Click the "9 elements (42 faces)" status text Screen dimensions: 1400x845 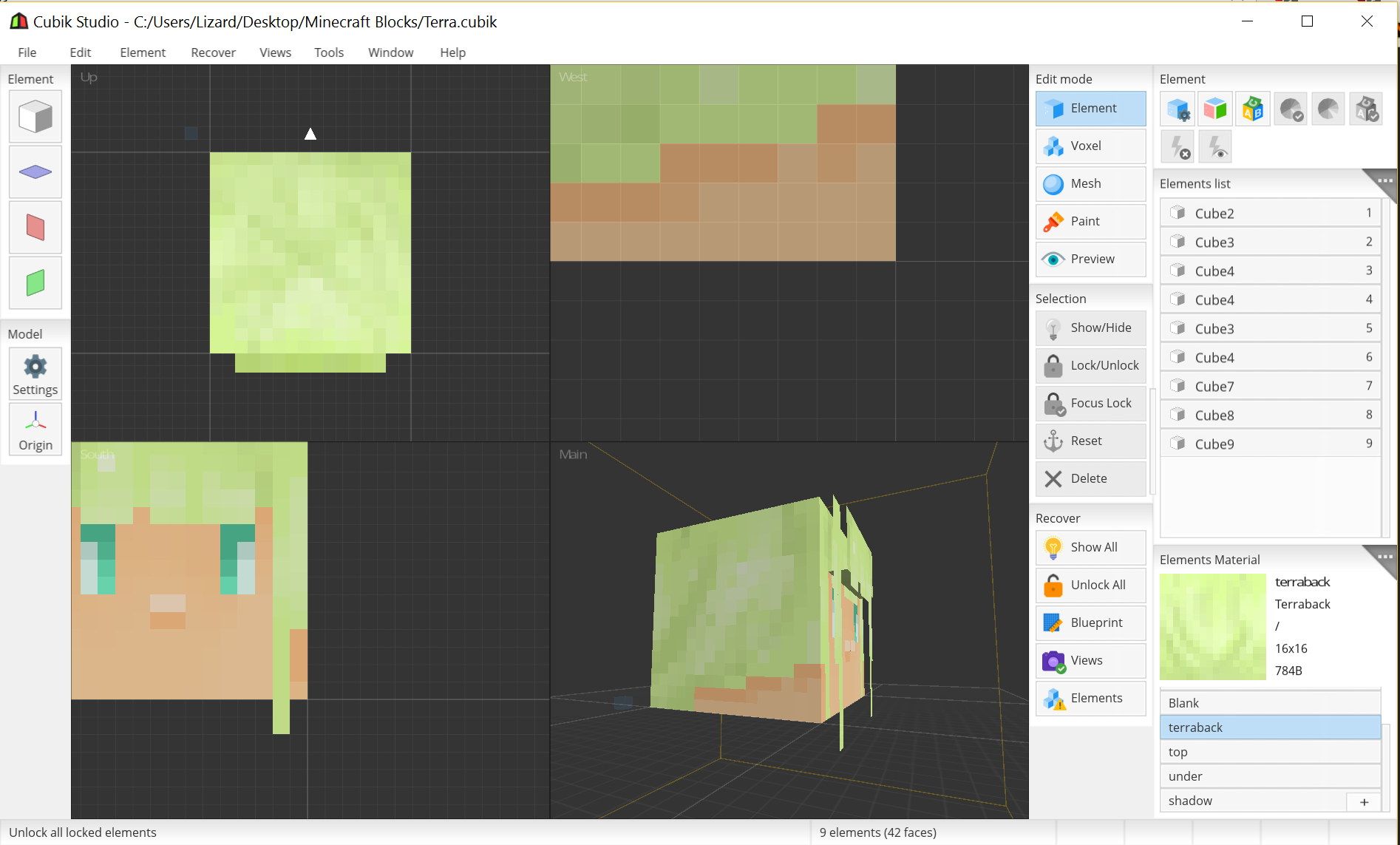877,832
